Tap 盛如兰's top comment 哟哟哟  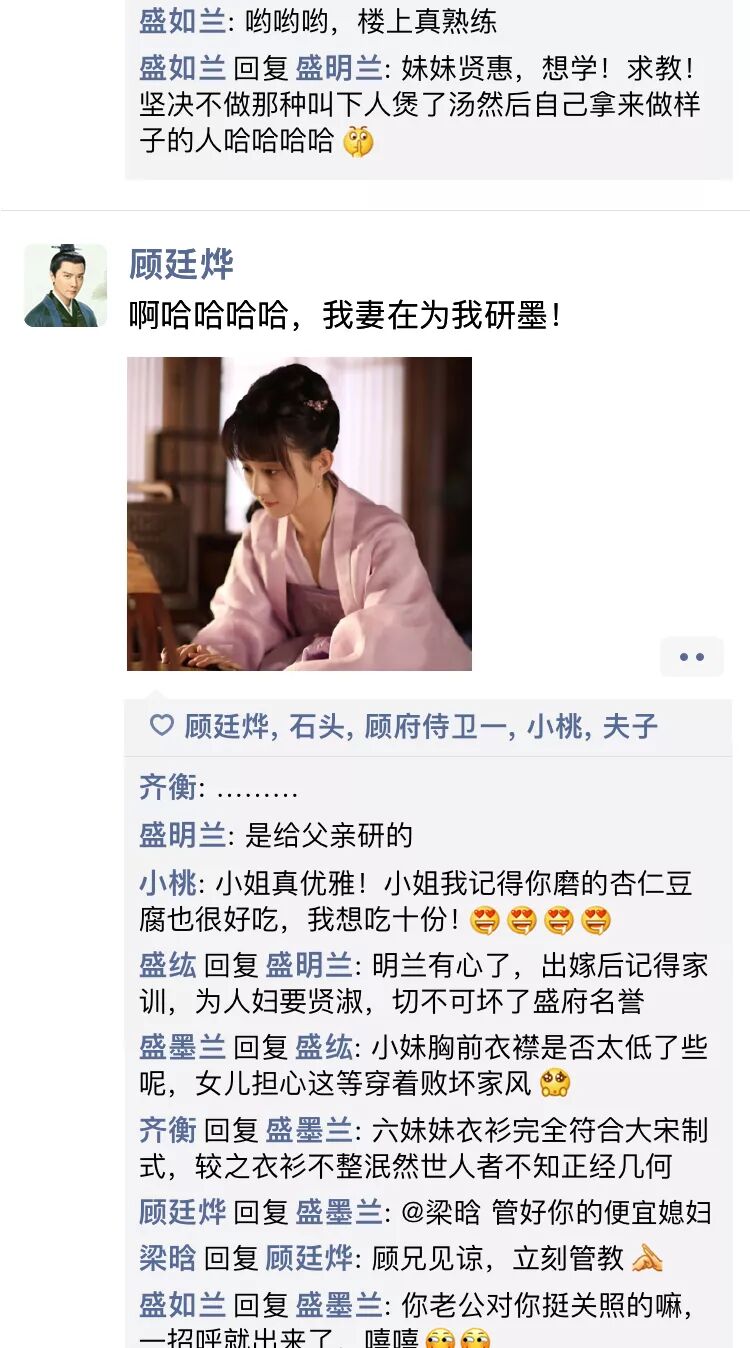coord(318,21)
